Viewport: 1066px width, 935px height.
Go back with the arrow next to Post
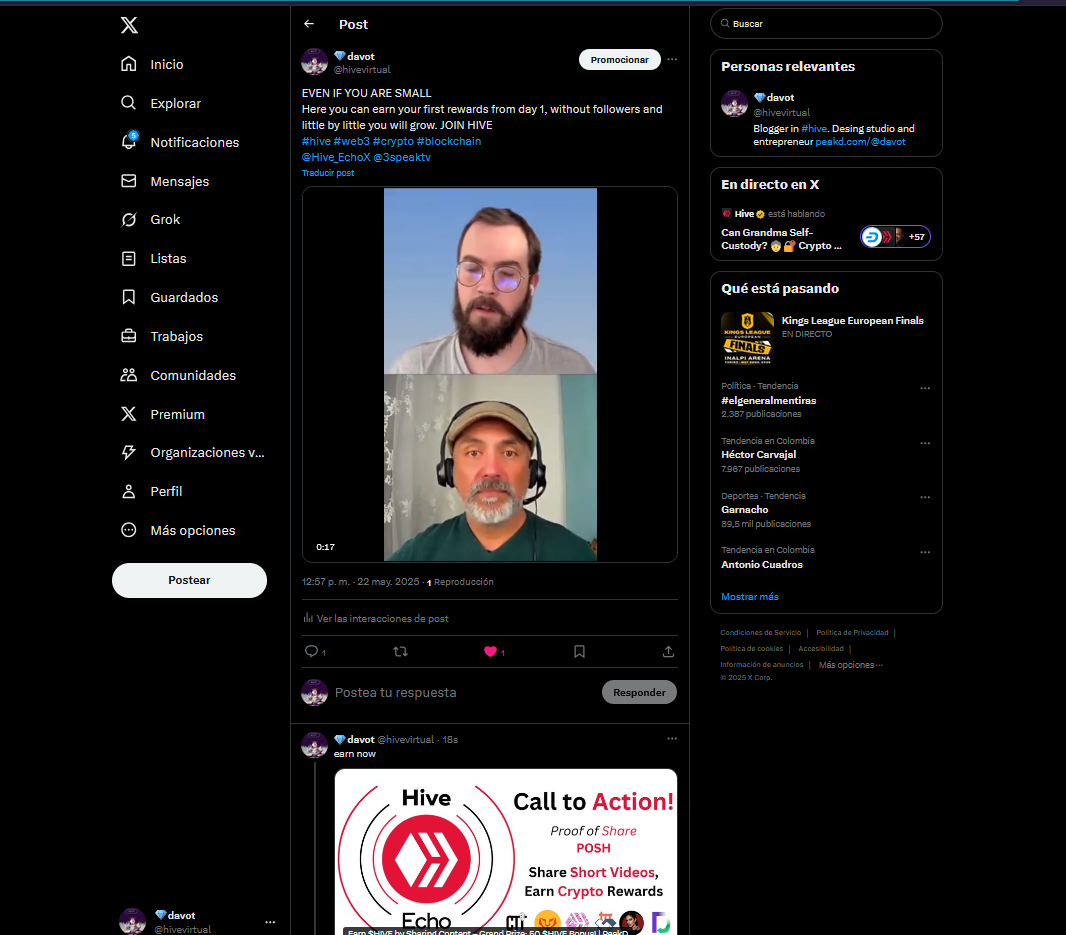(x=309, y=24)
